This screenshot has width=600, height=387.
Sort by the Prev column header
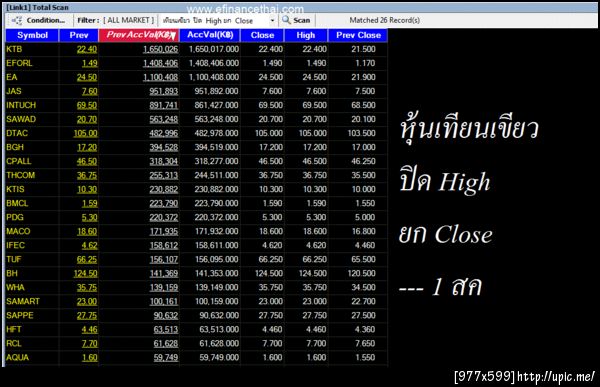(x=79, y=35)
